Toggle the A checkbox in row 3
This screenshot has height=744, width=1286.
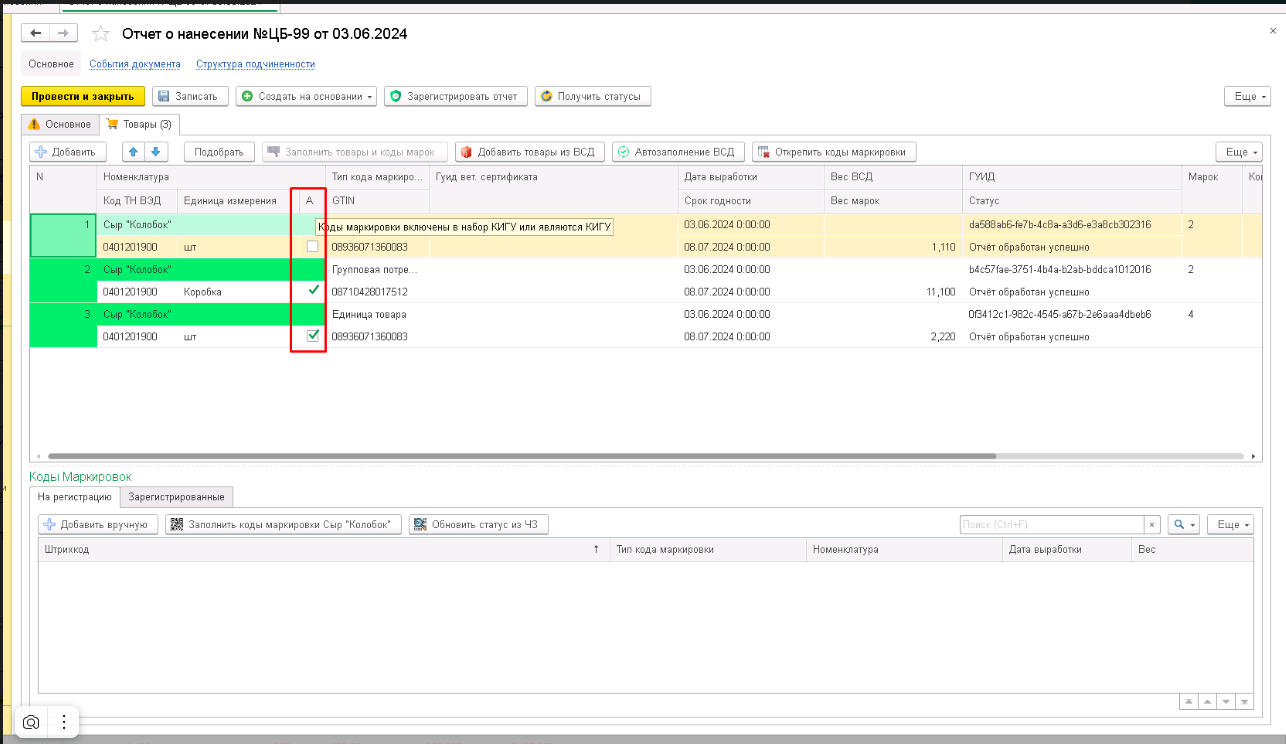(312, 336)
